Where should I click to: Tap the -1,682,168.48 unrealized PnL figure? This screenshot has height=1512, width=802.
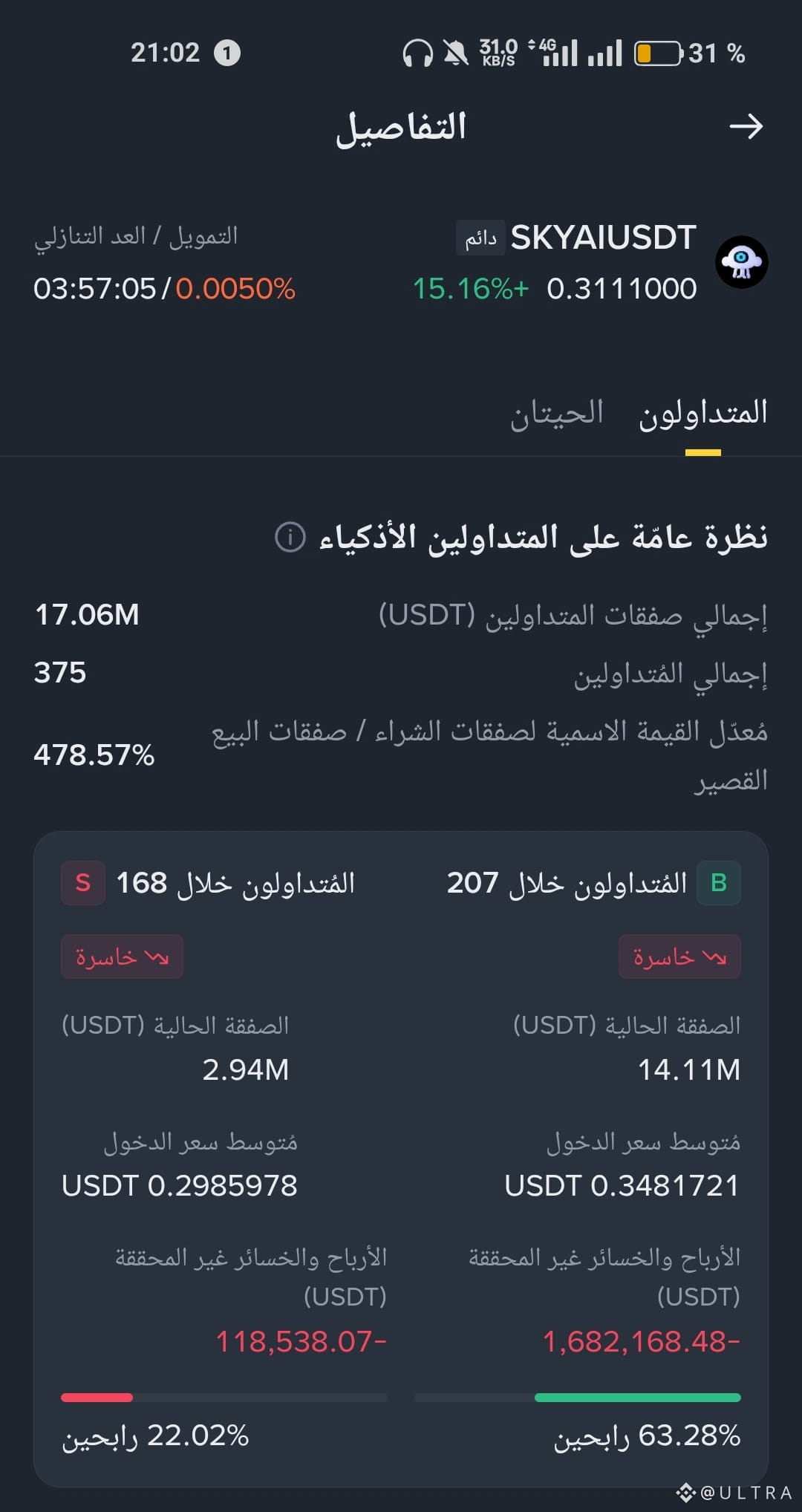(642, 1341)
